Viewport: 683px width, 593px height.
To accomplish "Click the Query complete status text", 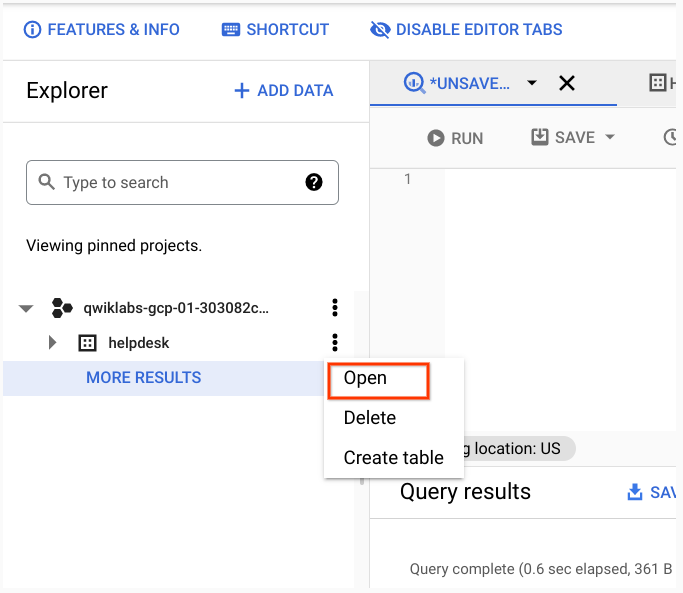I will (541, 569).
